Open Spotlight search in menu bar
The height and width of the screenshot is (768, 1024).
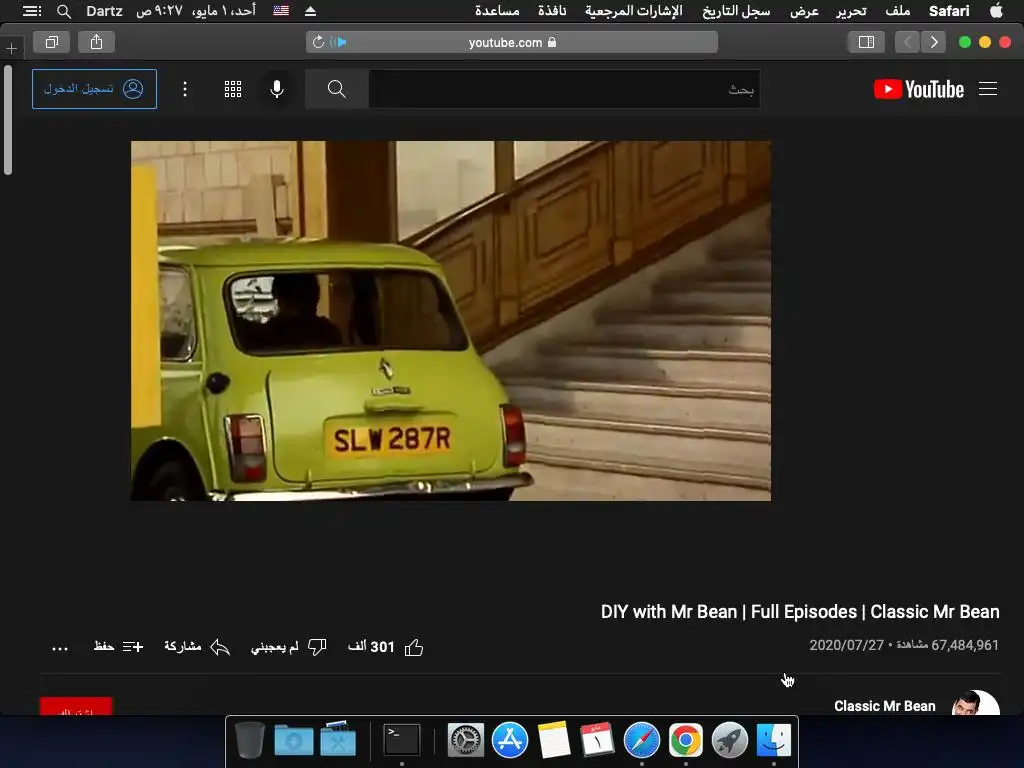click(63, 11)
